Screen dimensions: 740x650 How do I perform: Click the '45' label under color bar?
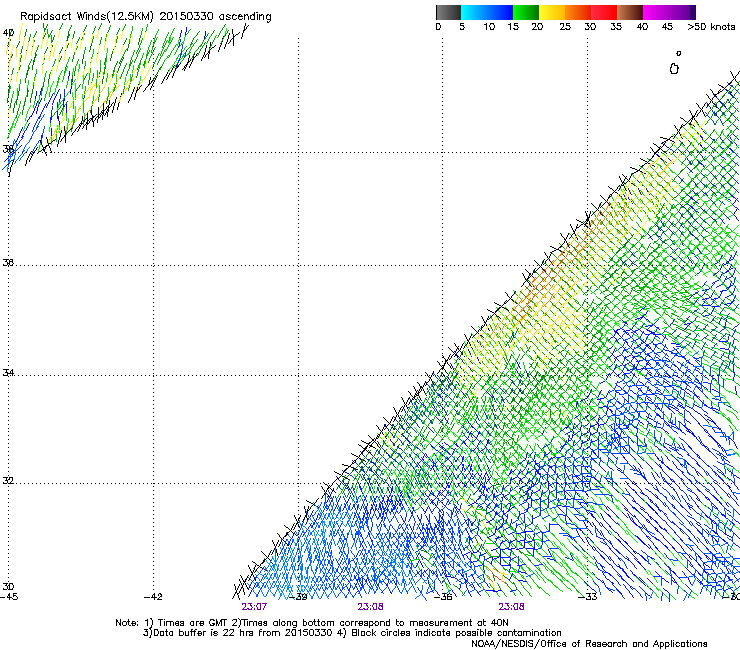[x=667, y=27]
